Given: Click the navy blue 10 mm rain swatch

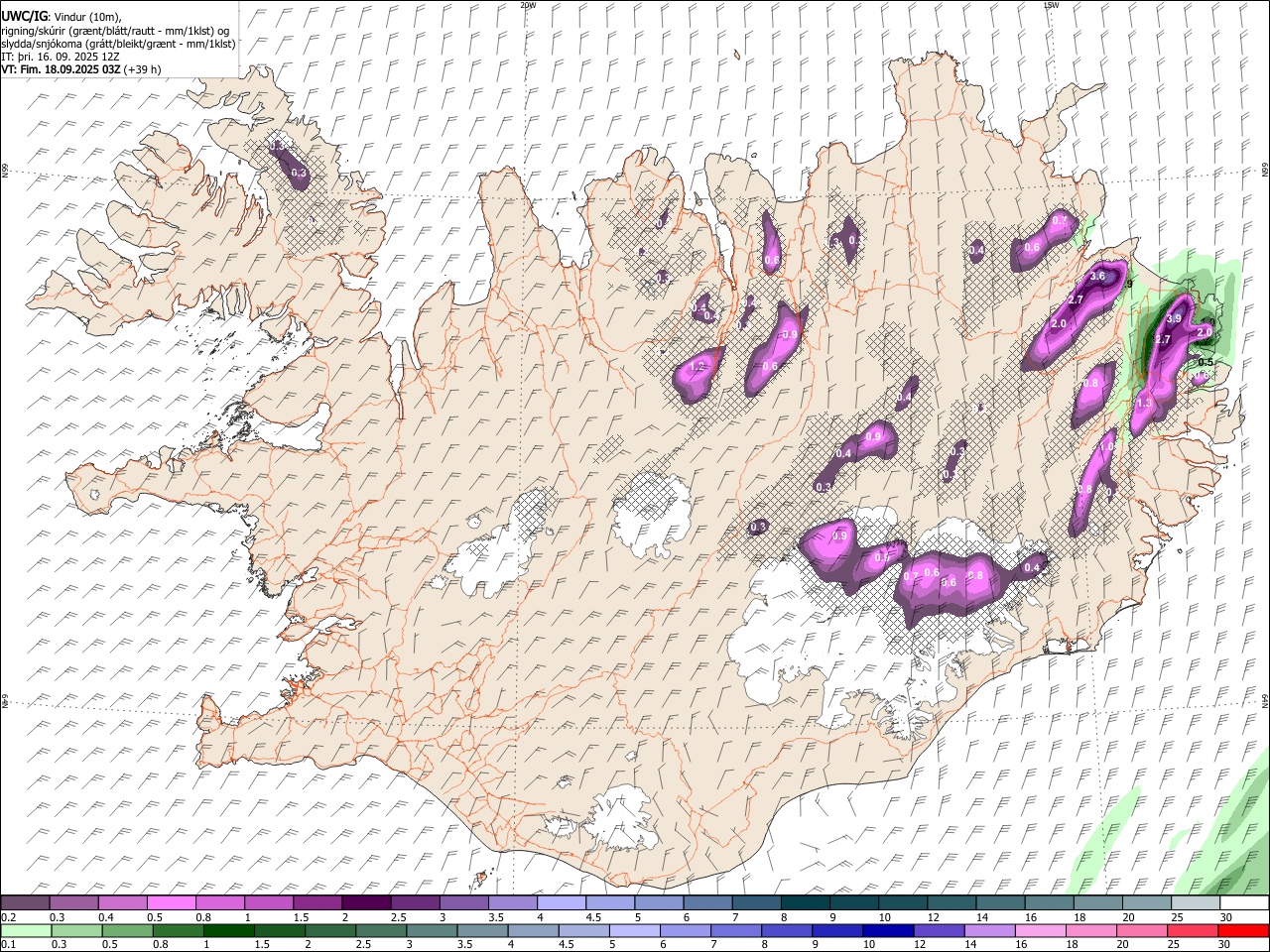Looking at the screenshot, I should point(887,930).
